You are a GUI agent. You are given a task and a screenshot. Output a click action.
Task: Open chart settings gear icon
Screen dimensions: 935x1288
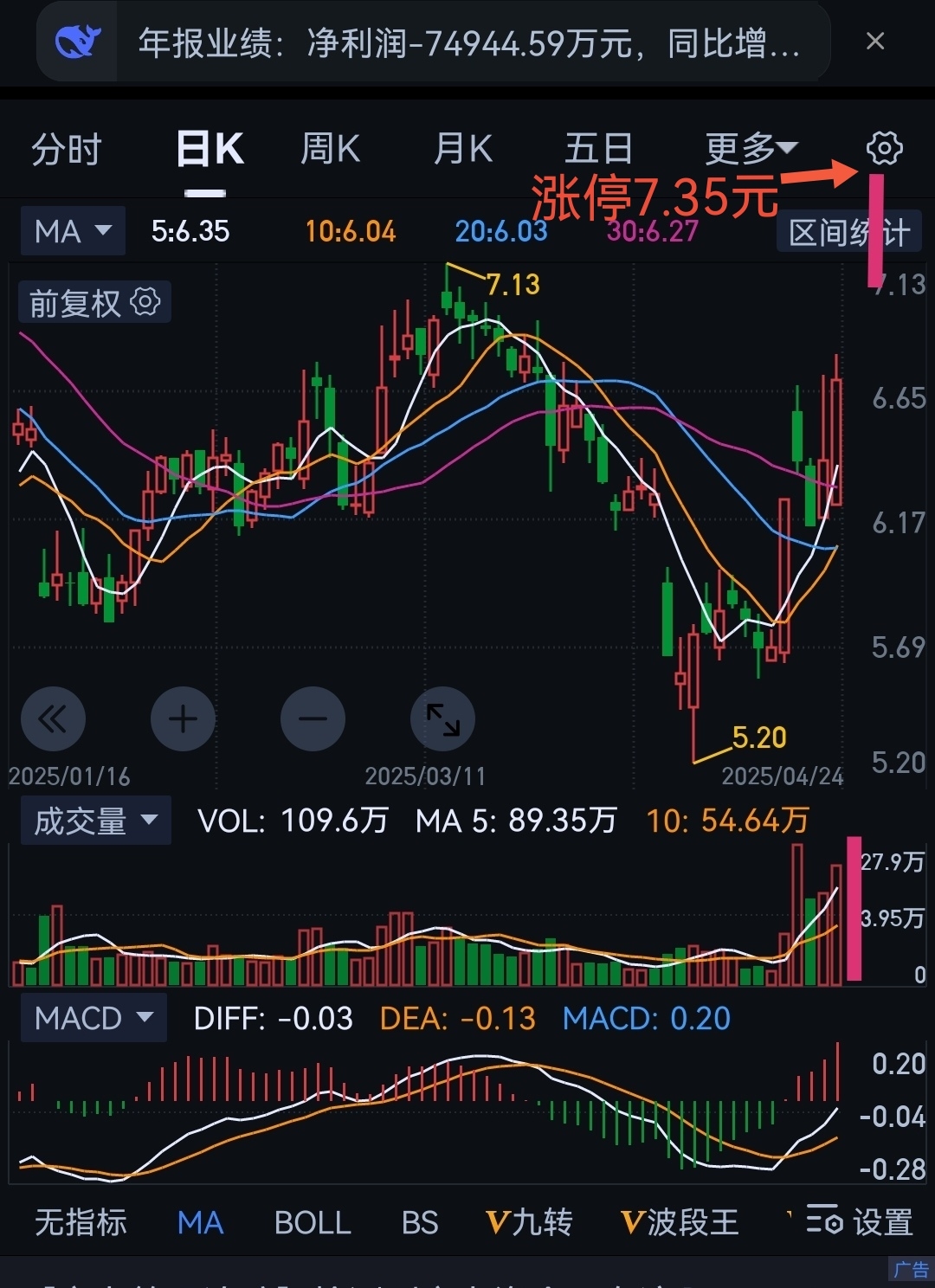point(884,148)
